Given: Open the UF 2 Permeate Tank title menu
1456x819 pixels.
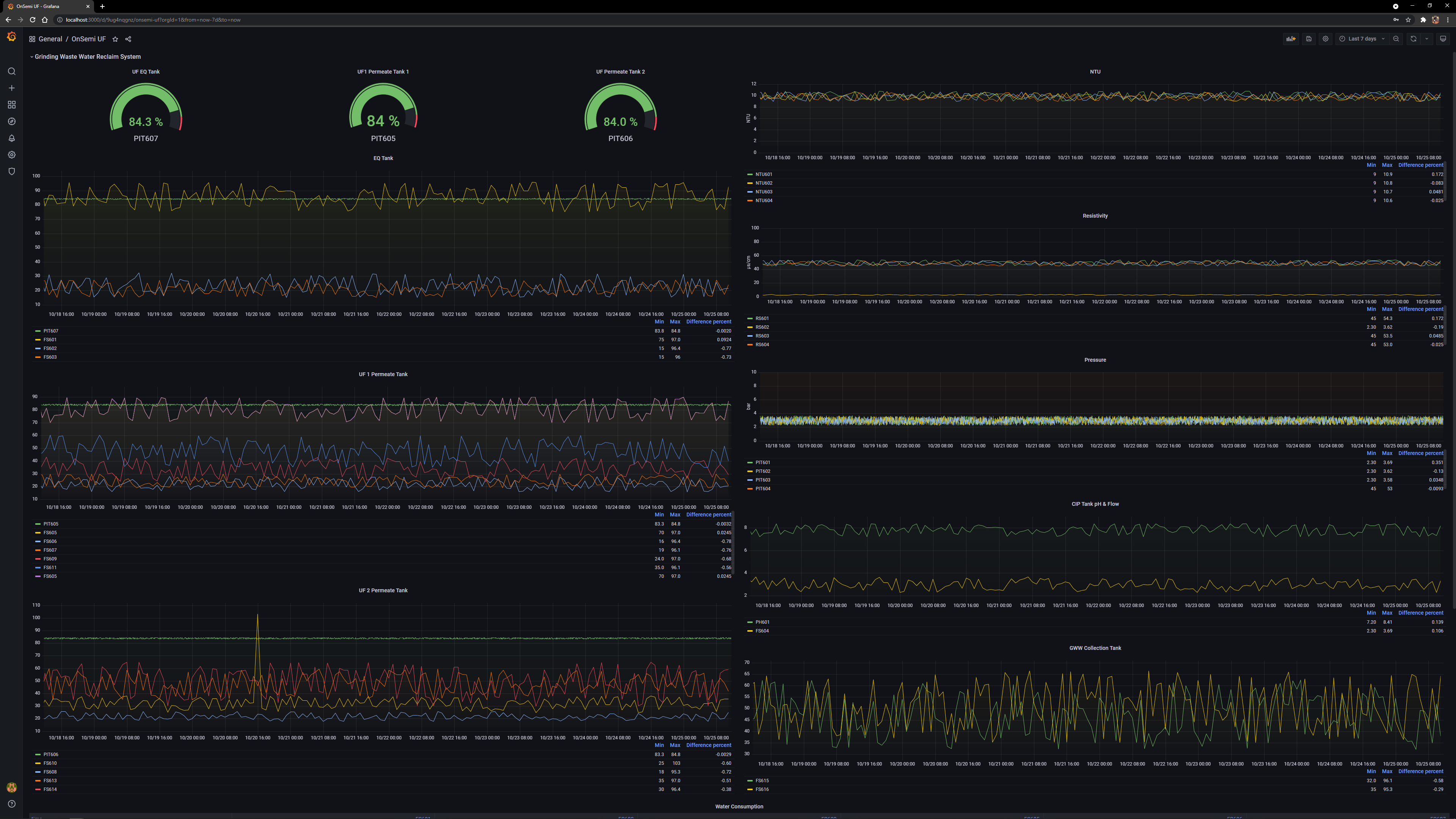Looking at the screenshot, I should point(383,590).
